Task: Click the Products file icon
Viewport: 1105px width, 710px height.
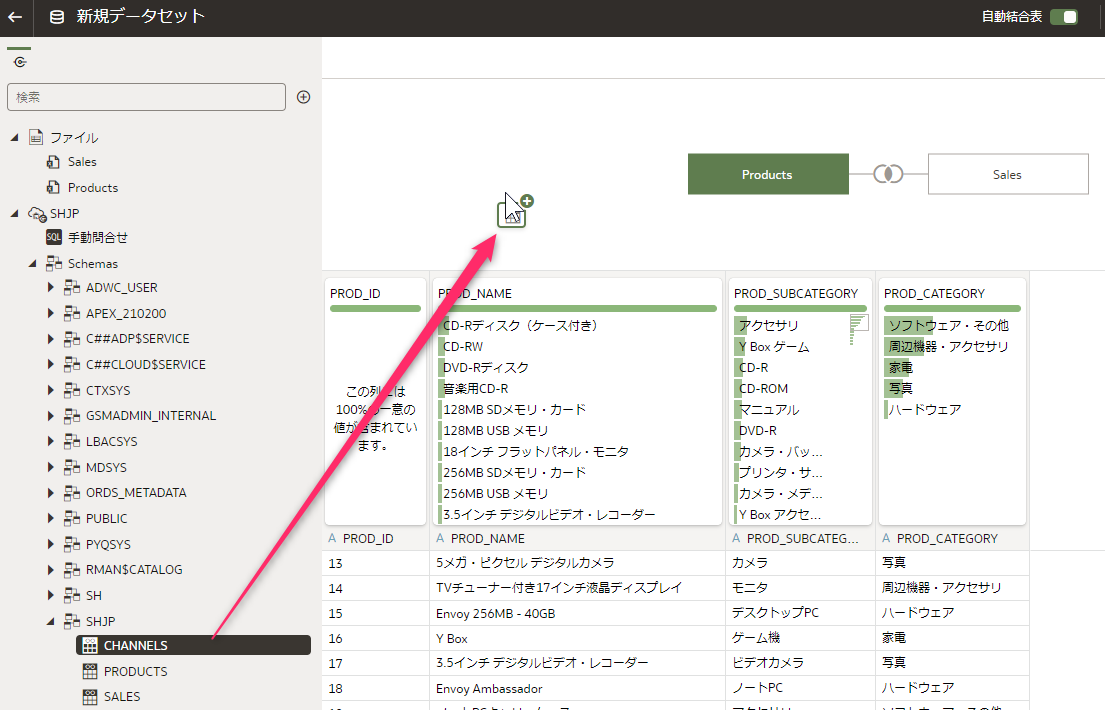Action: (x=53, y=188)
